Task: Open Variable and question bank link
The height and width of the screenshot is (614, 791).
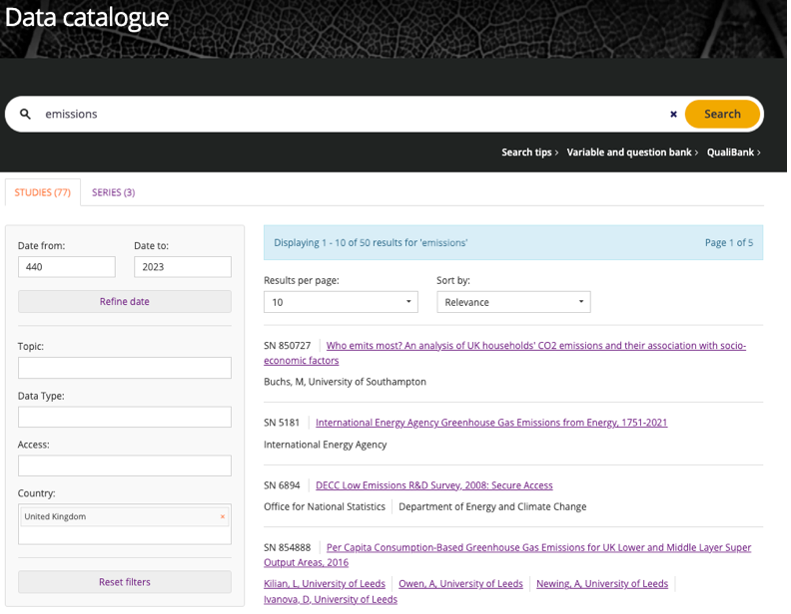Action: [632, 152]
